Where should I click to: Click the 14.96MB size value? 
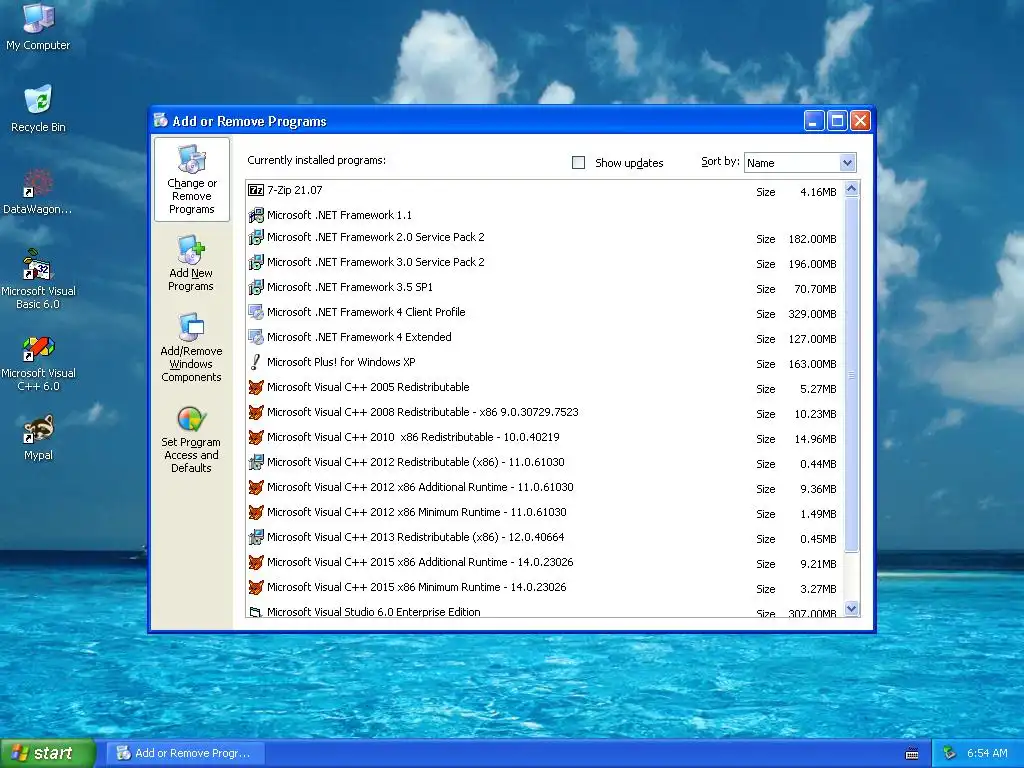815,440
